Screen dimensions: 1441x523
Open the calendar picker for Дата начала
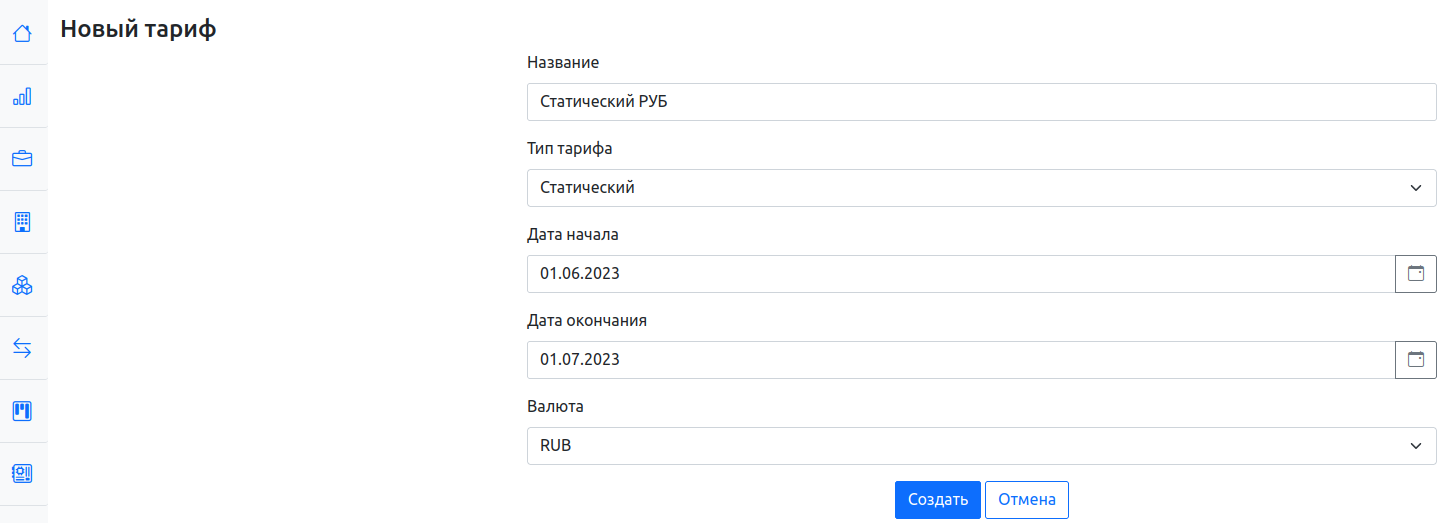point(1415,274)
